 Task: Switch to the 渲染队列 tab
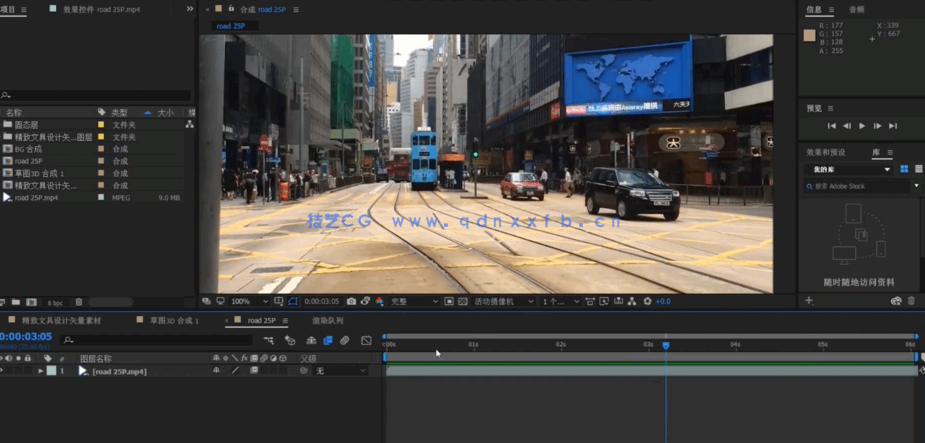[328, 321]
